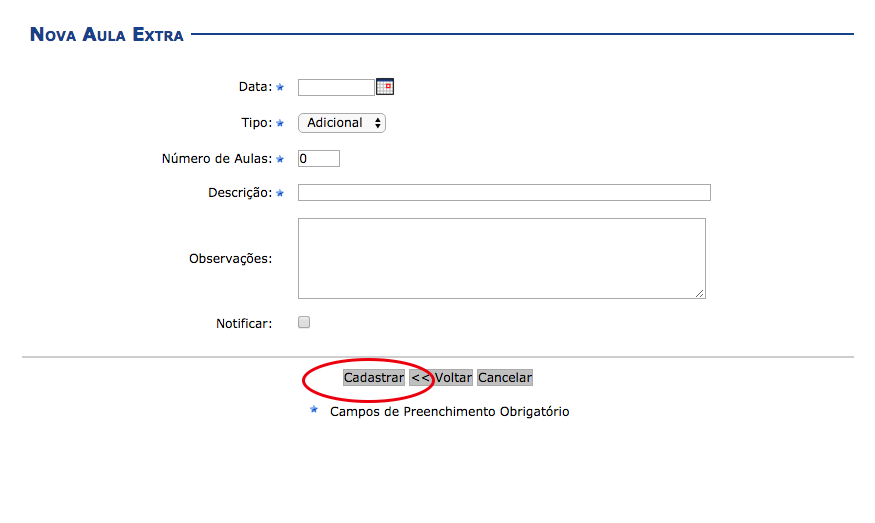Click the Campos de Preenchimento Obrigatório text
The width and height of the screenshot is (875, 523).
coord(449,411)
